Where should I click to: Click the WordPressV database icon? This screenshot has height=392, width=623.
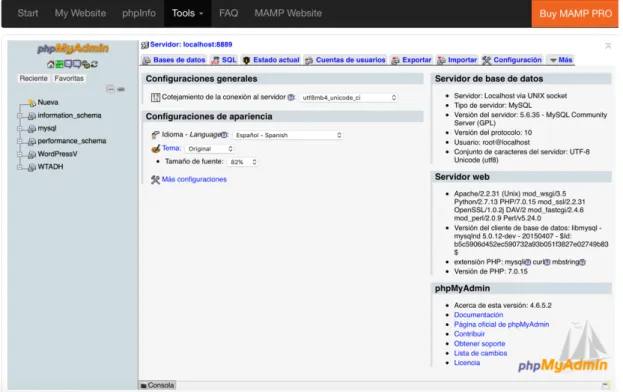coord(32,154)
